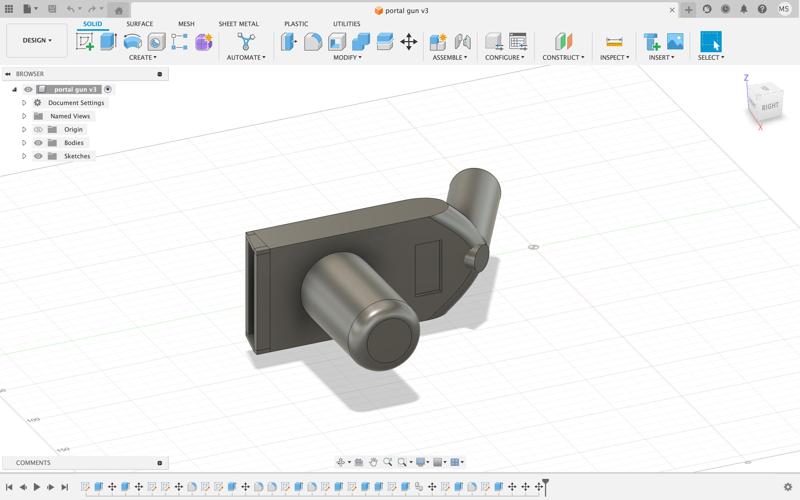
Task: Open the Modify menu
Action: (348, 57)
